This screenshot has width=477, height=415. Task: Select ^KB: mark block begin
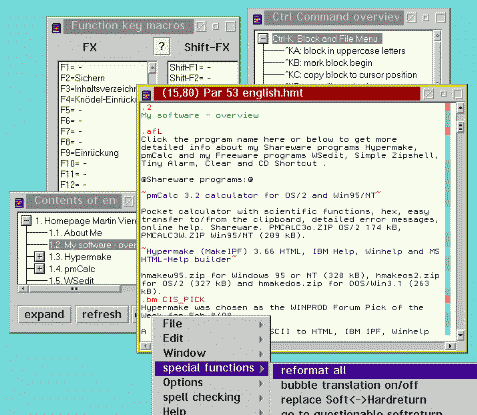click(329, 63)
